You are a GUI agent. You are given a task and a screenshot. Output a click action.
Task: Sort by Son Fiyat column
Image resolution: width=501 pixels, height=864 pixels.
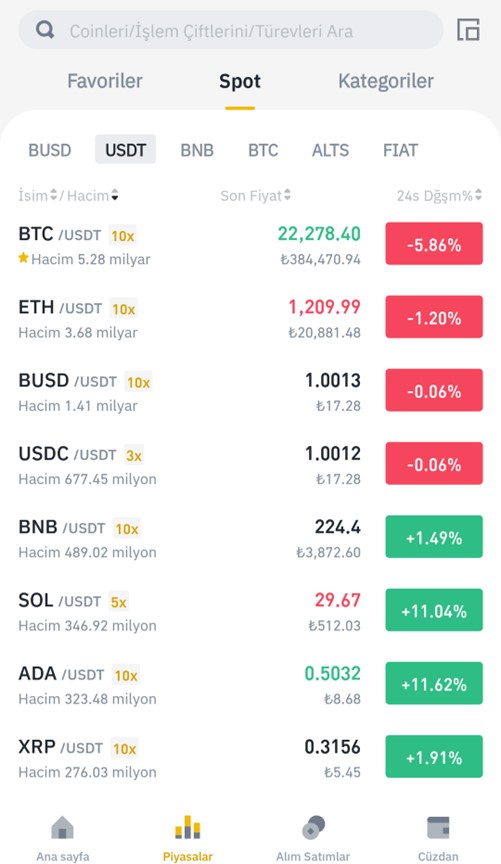point(256,196)
